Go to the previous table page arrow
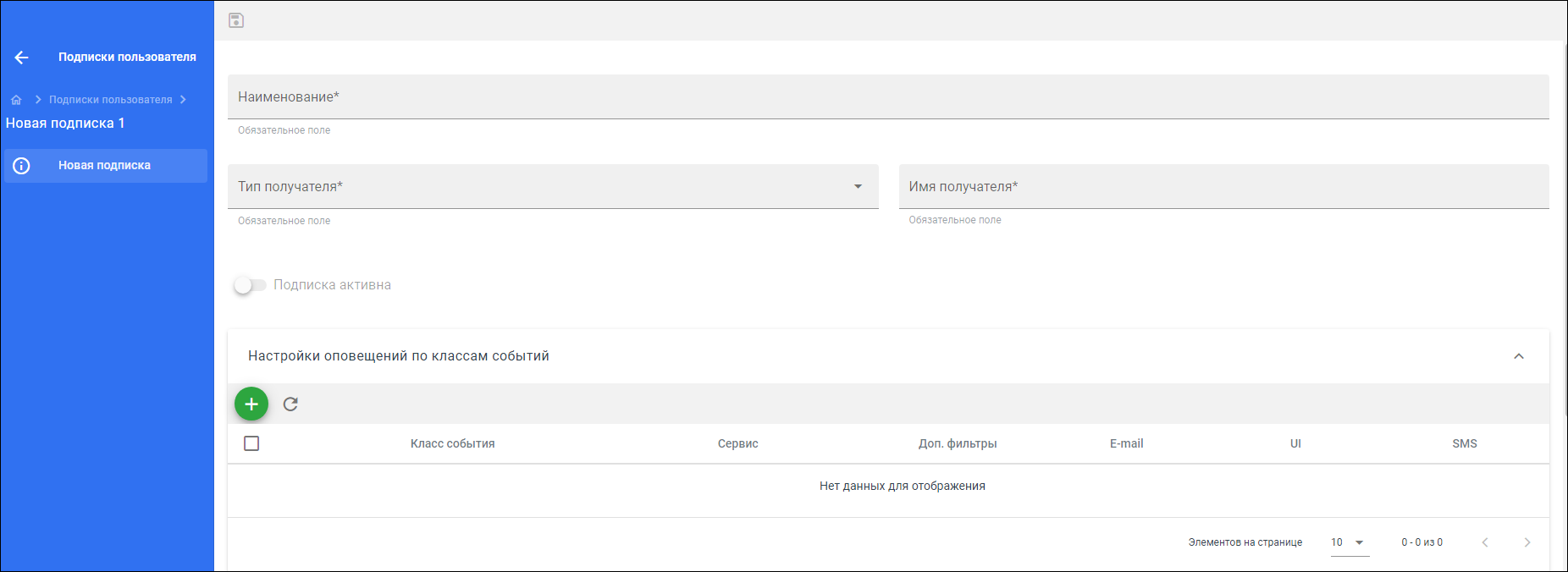The width and height of the screenshot is (1568, 572). pos(1485,542)
